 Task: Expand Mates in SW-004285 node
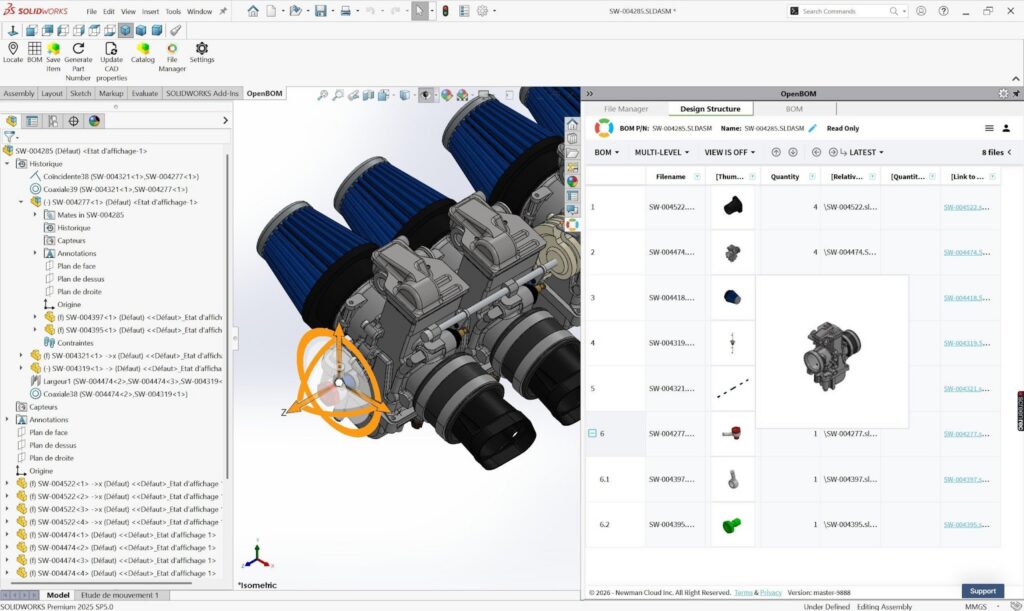click(35, 215)
